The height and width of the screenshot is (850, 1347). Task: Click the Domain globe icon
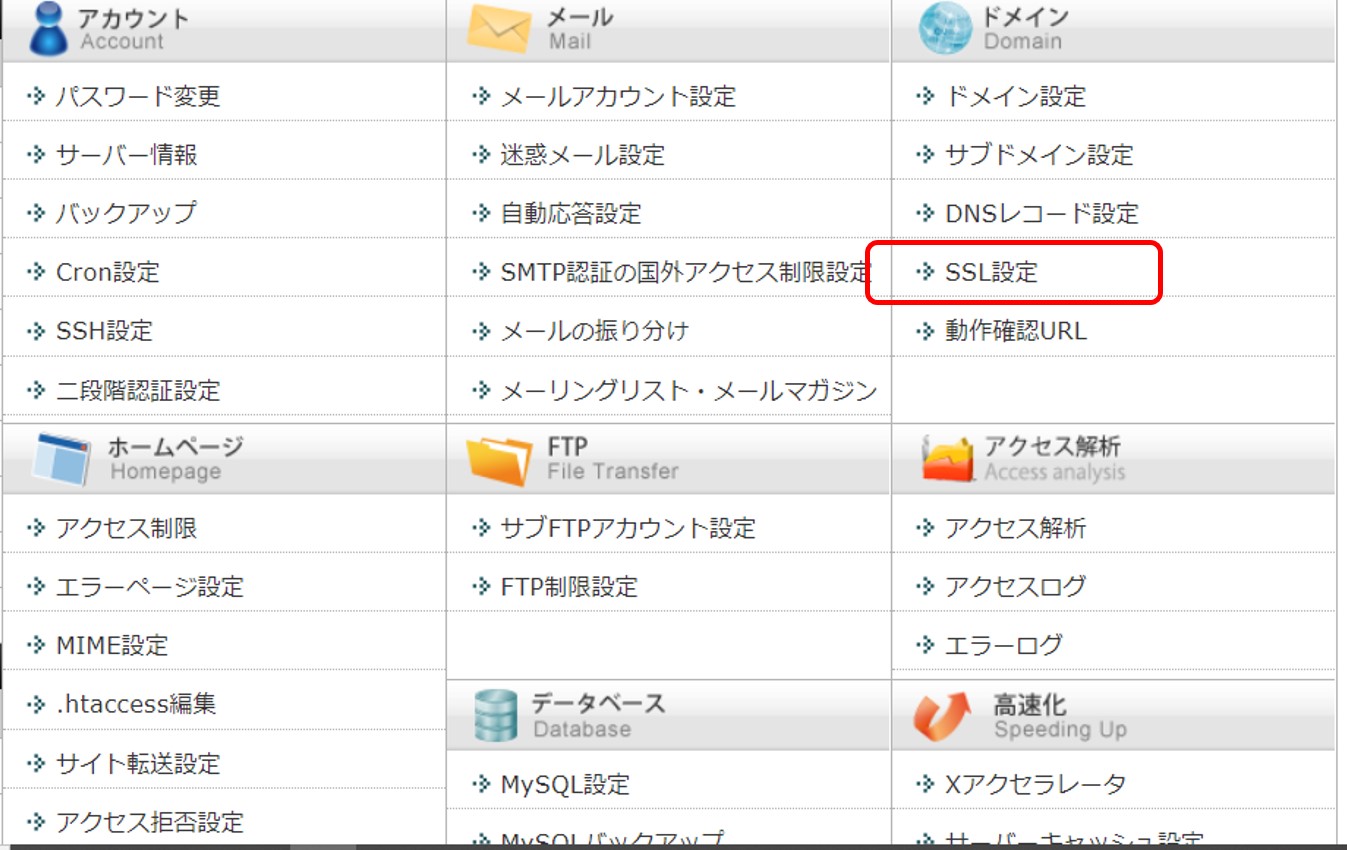coord(945,29)
